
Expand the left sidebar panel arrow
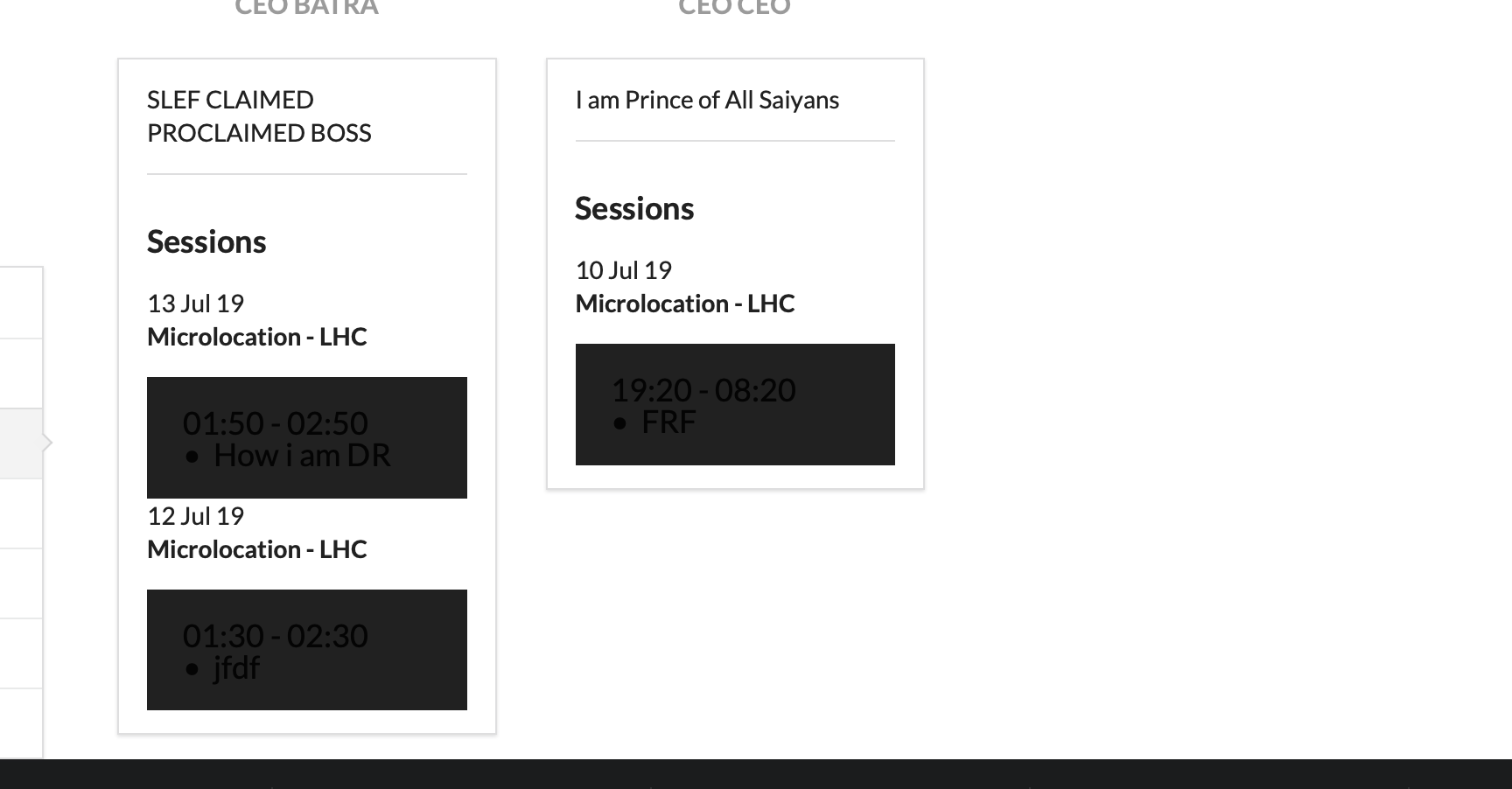tap(48, 443)
